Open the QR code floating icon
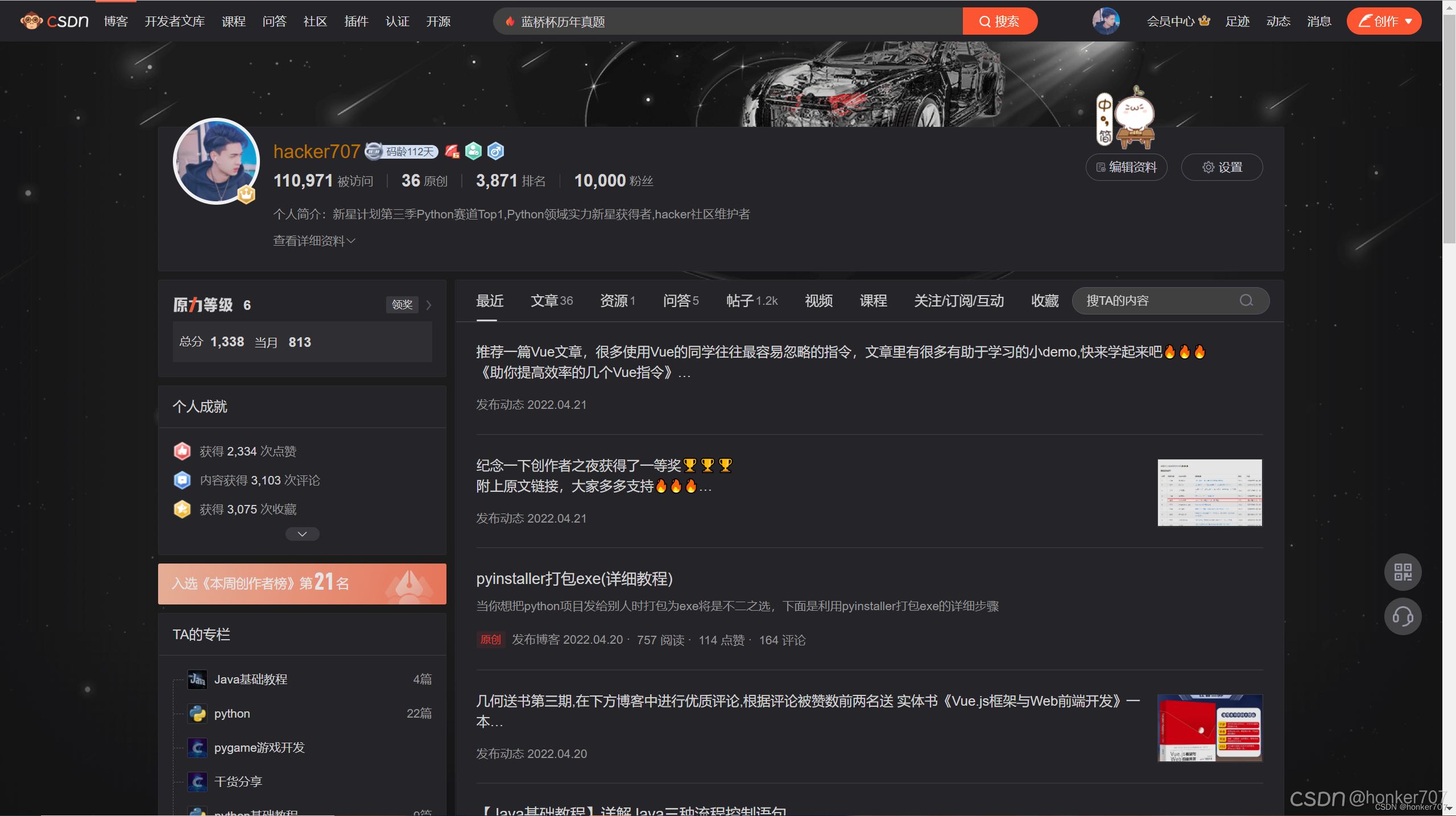This screenshot has width=1456, height=816. coord(1402,571)
